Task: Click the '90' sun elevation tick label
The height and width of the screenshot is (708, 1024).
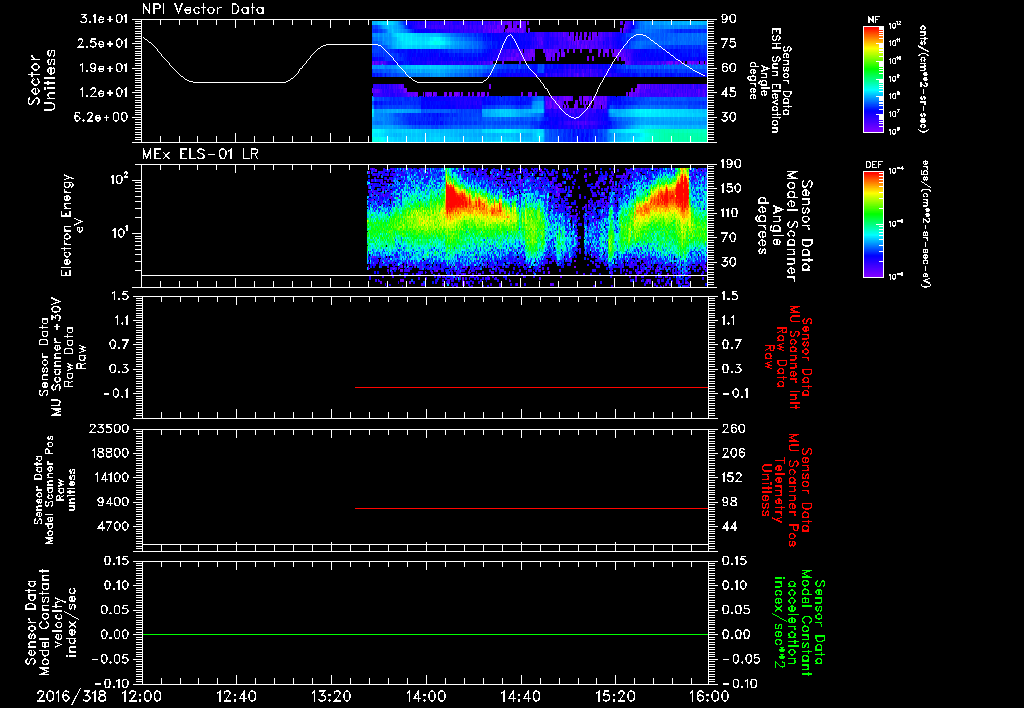Action: (x=729, y=19)
